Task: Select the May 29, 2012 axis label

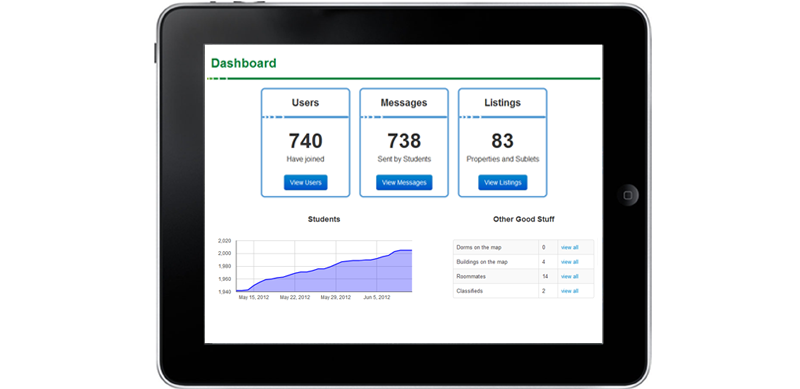Action: coord(335,297)
